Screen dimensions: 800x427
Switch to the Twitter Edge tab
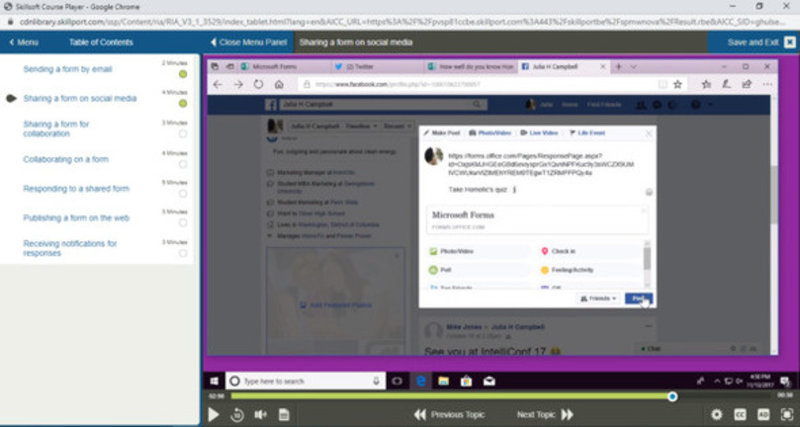(x=378, y=67)
